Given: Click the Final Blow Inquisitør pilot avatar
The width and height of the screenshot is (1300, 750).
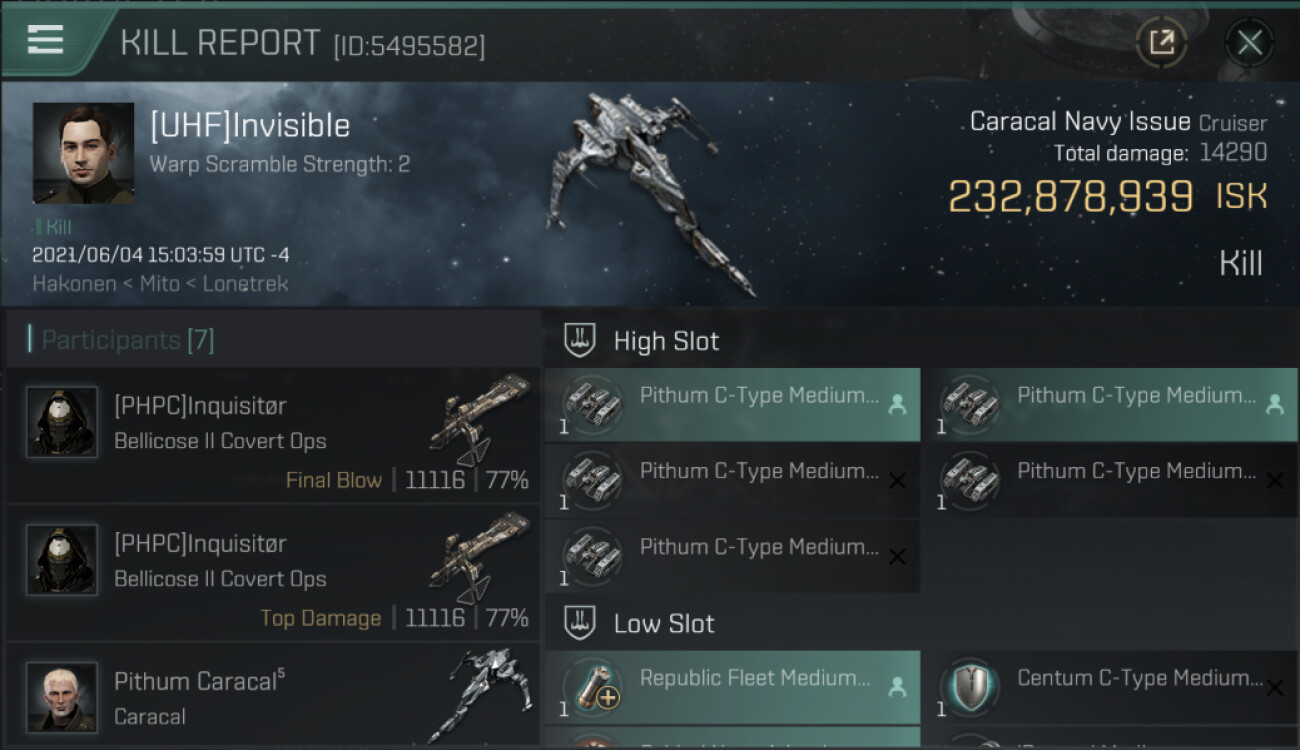Looking at the screenshot, I should (x=62, y=422).
